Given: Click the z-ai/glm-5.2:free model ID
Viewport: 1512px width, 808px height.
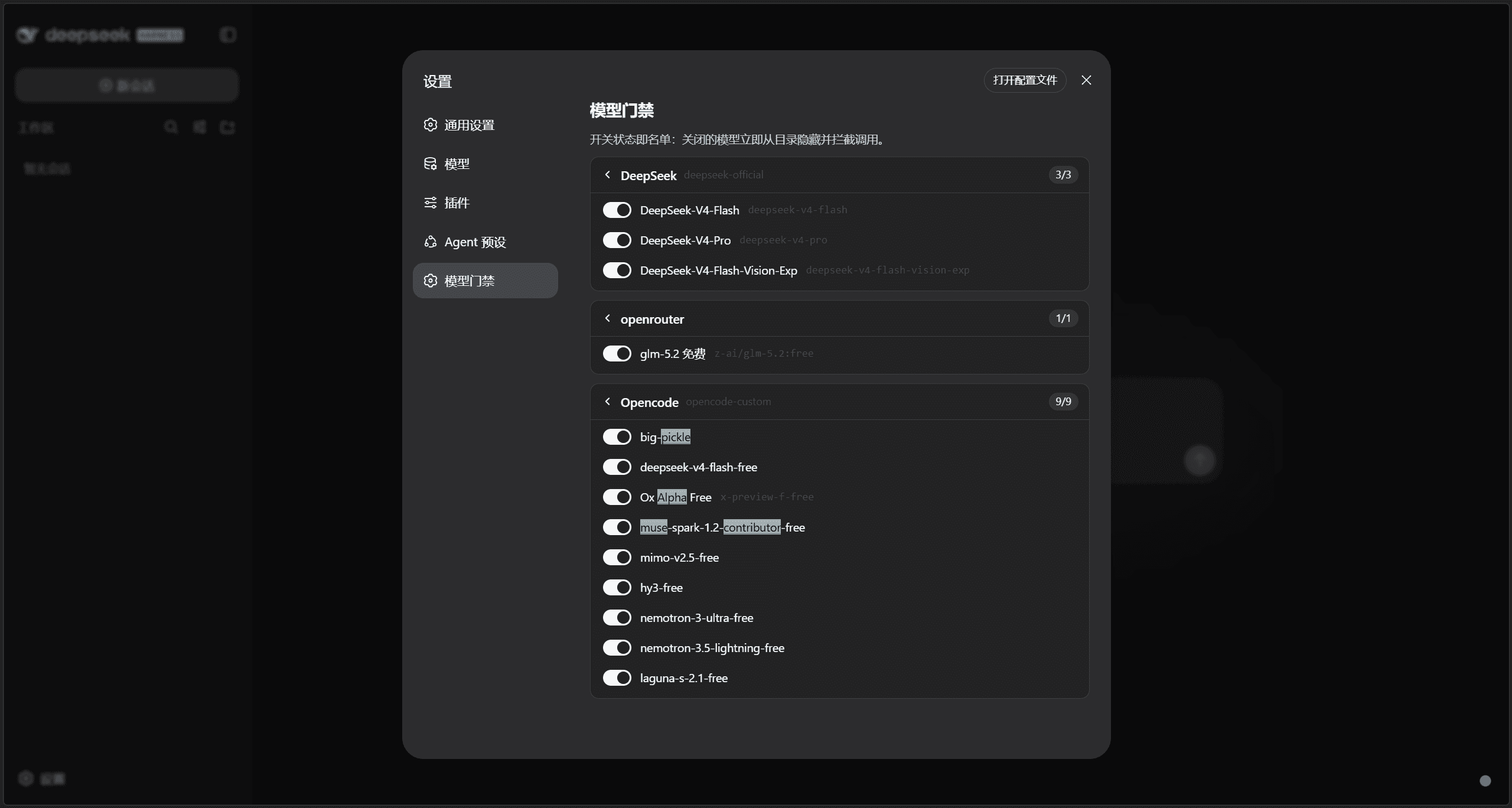Looking at the screenshot, I should (x=764, y=354).
